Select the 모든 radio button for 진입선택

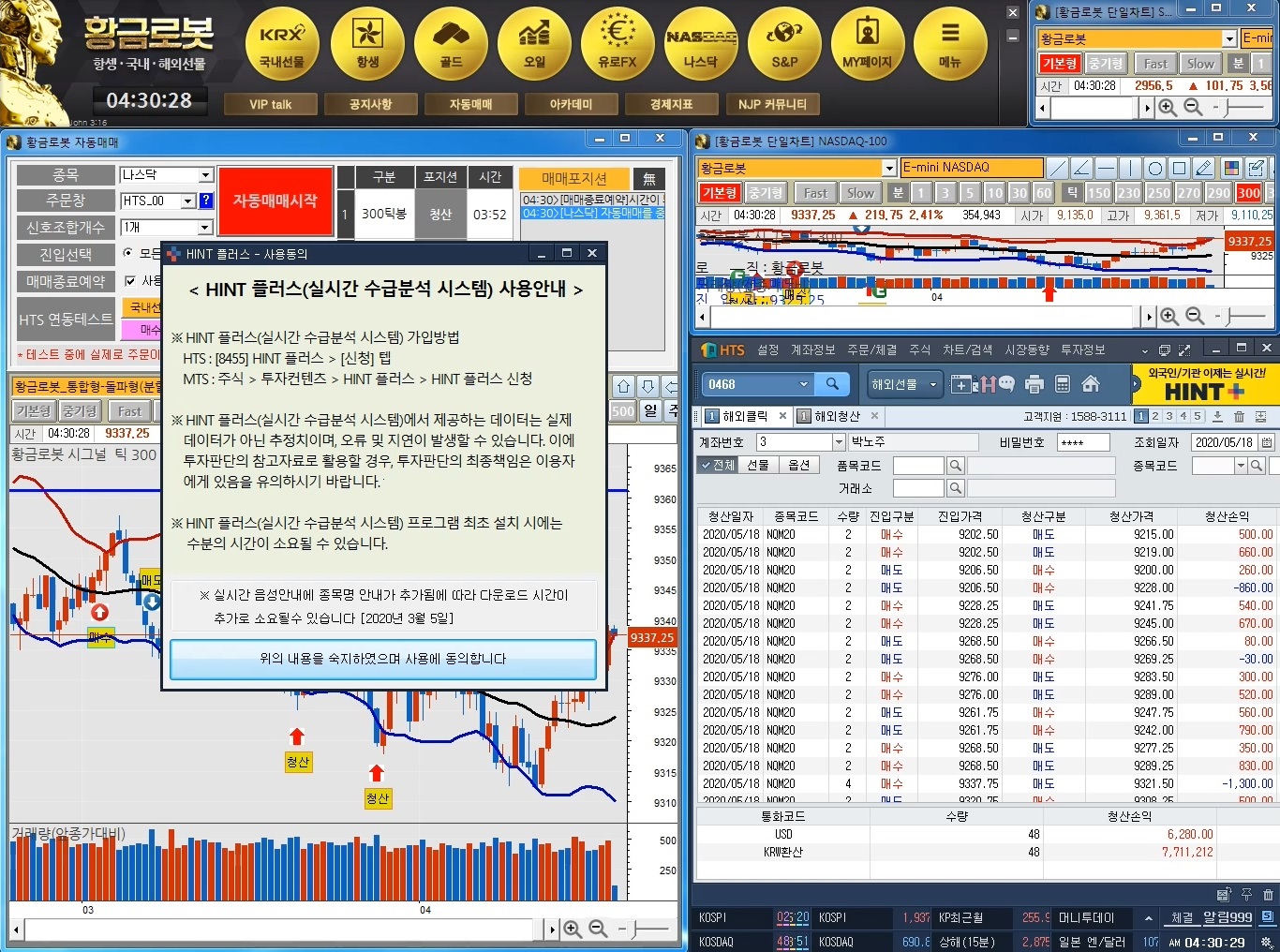(x=128, y=254)
